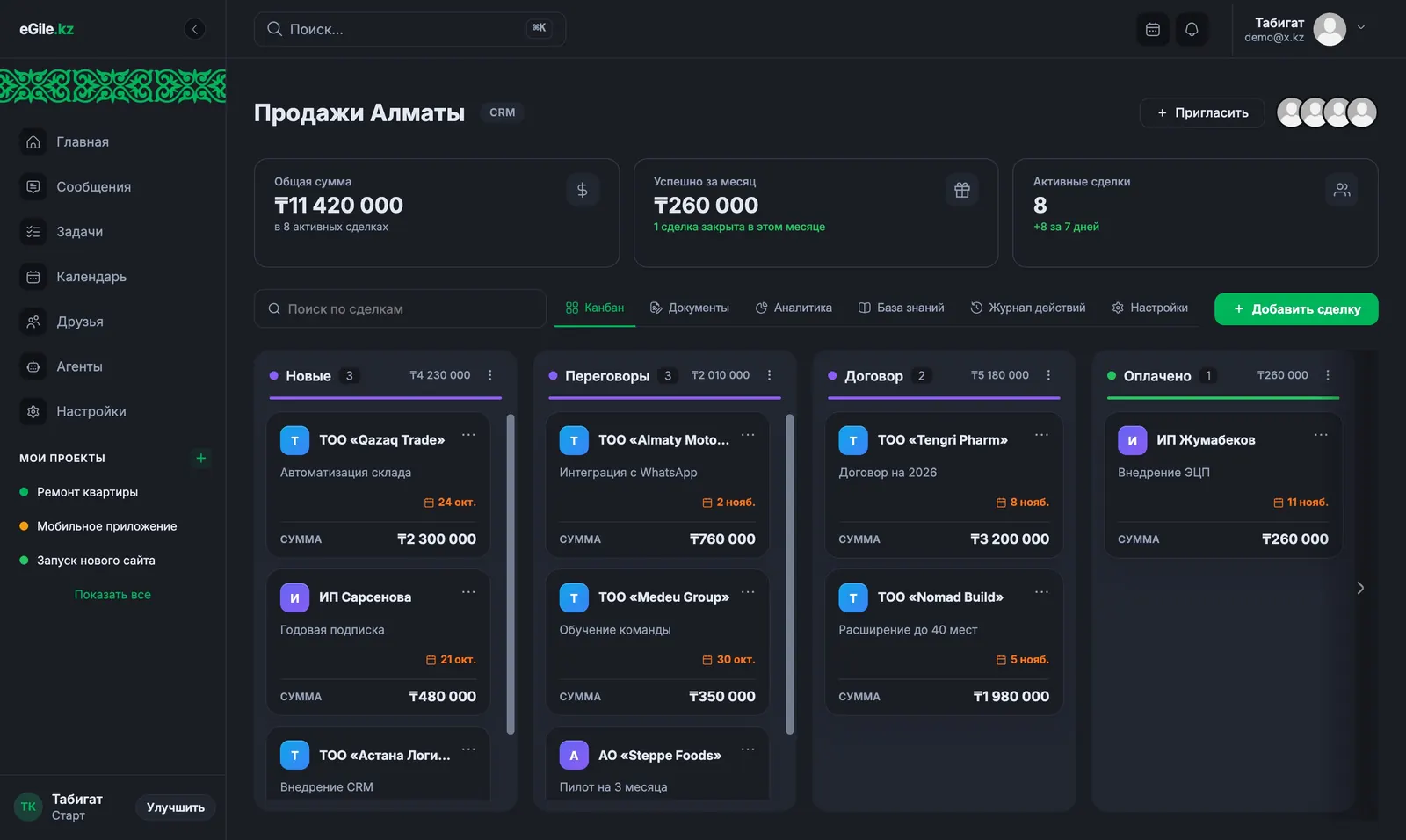
Task: Open more options on ТОО «Medeu Group» card
Action: pyautogui.click(x=748, y=592)
